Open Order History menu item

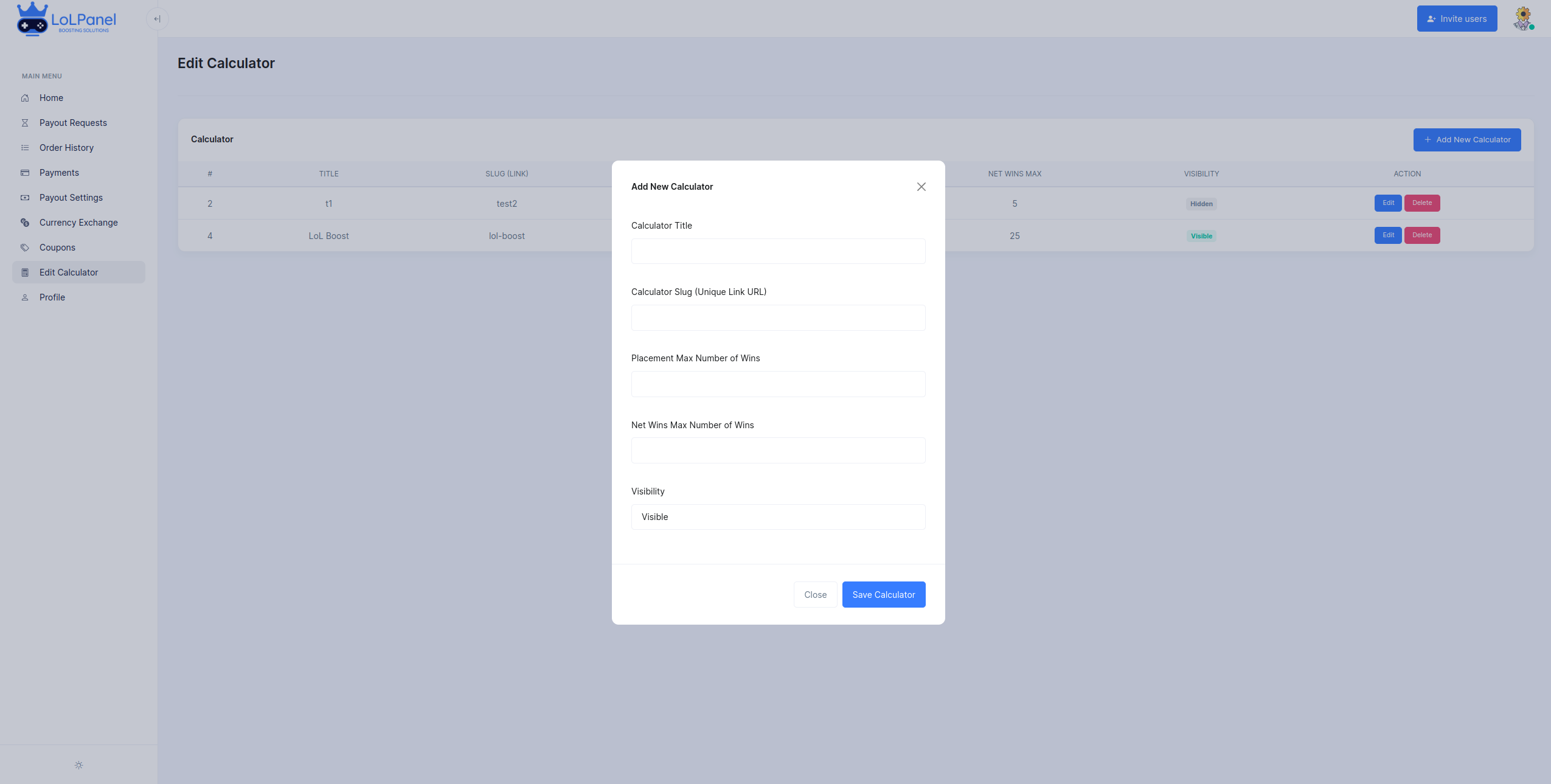[66, 148]
